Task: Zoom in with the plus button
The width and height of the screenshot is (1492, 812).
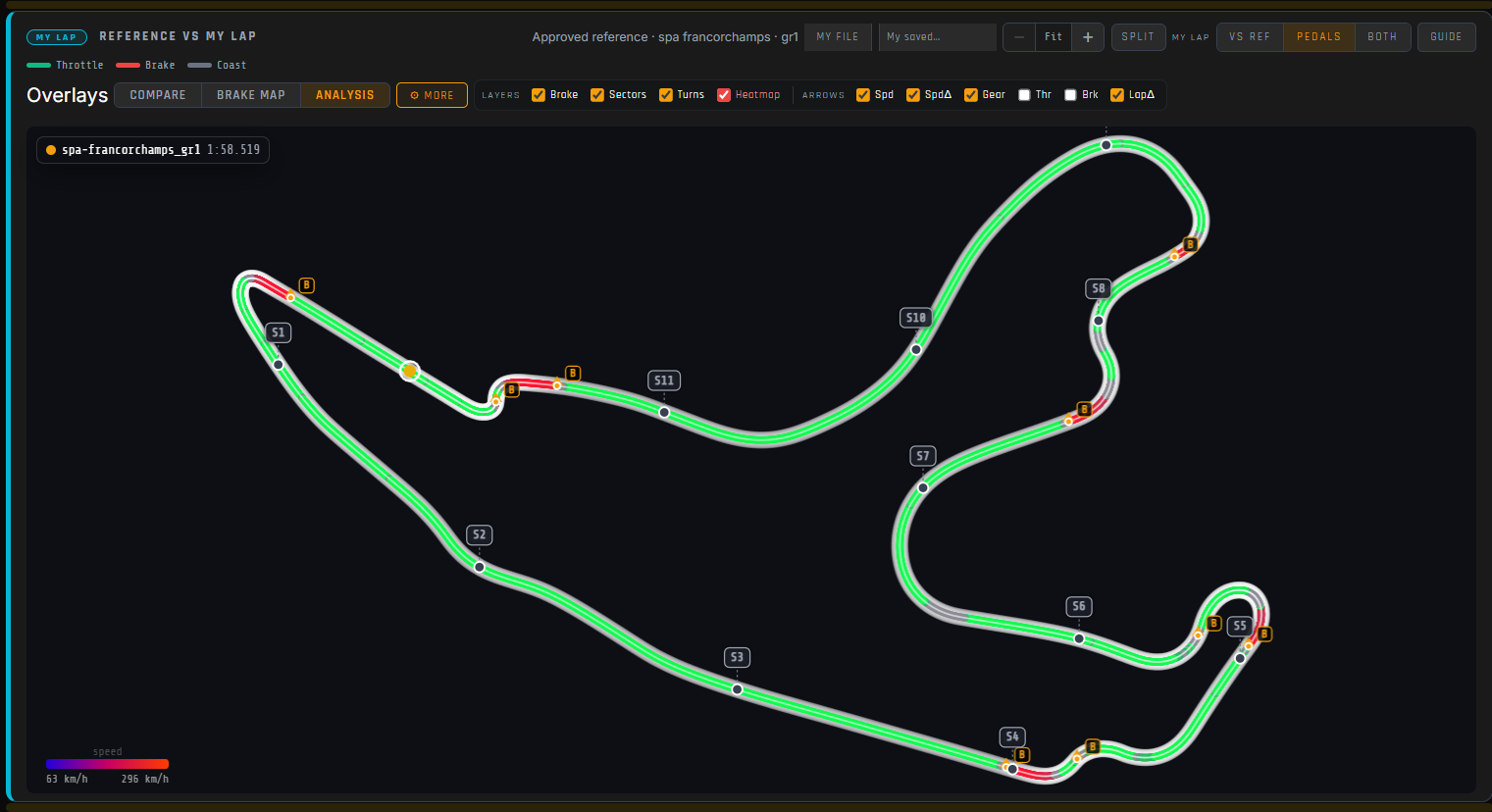Action: coord(1088,37)
